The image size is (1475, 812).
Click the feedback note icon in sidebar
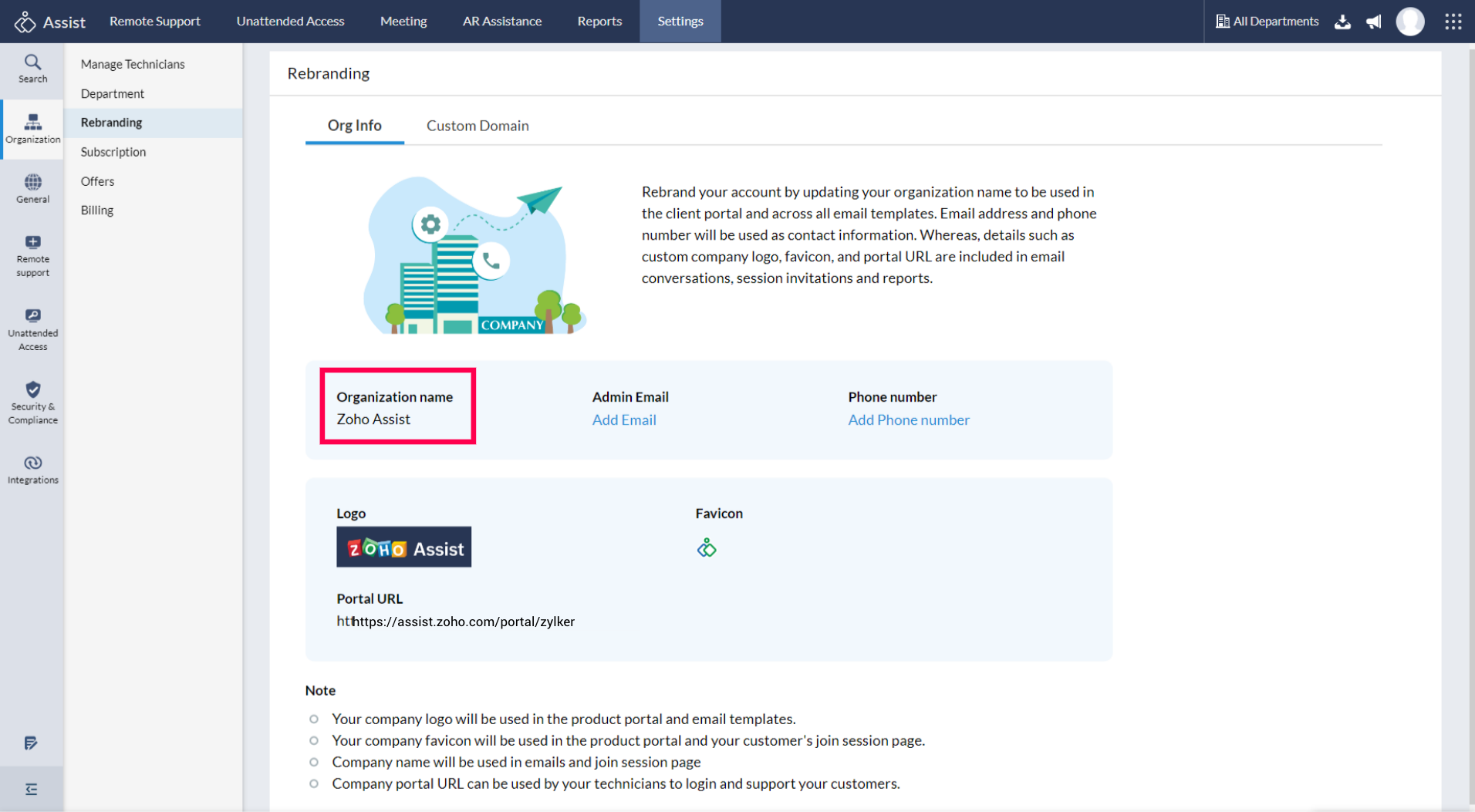coord(31,743)
